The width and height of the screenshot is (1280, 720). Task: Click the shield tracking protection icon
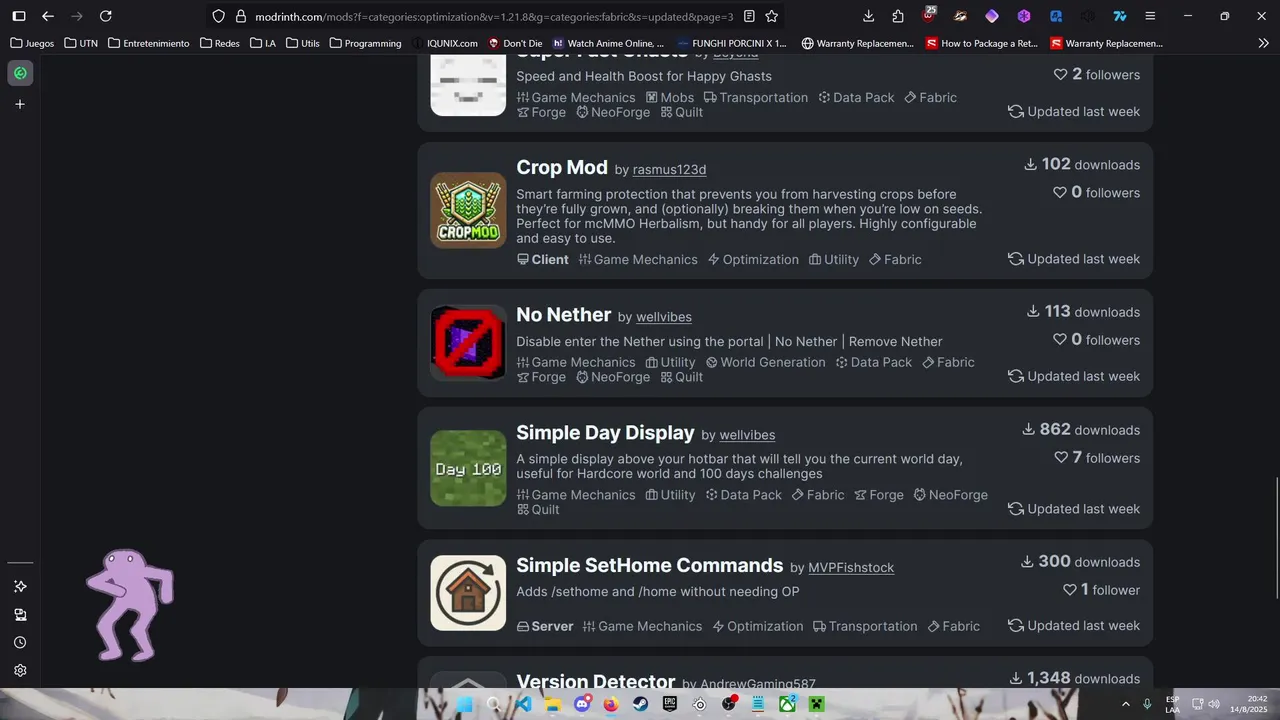[x=219, y=16]
